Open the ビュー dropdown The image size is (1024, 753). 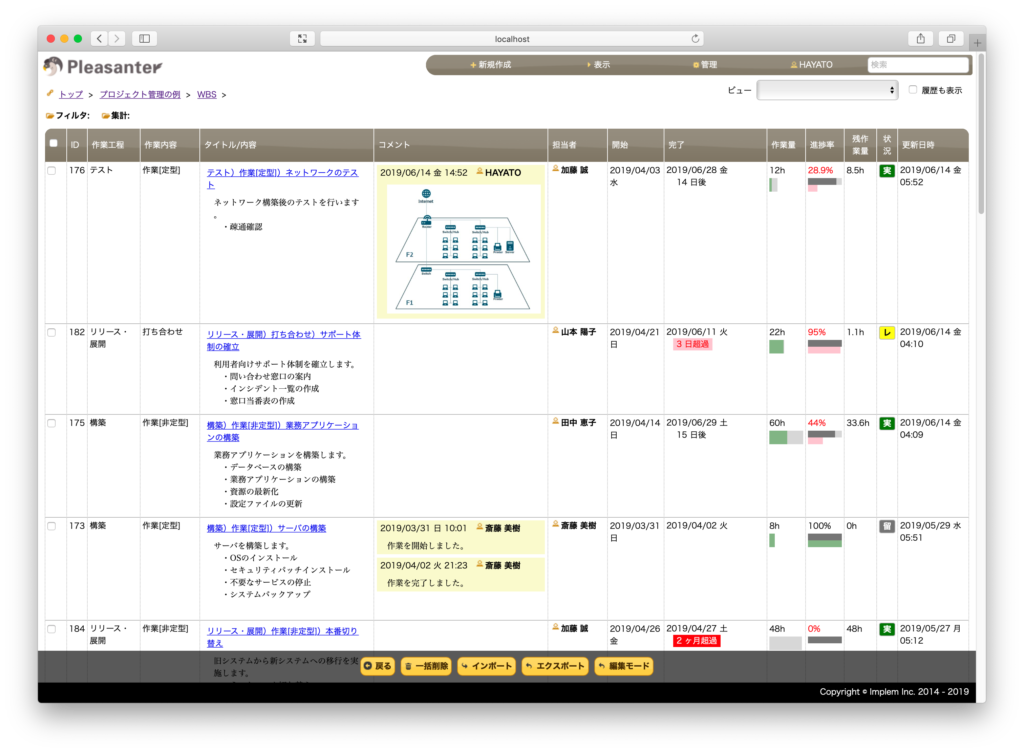pyautogui.click(x=827, y=90)
